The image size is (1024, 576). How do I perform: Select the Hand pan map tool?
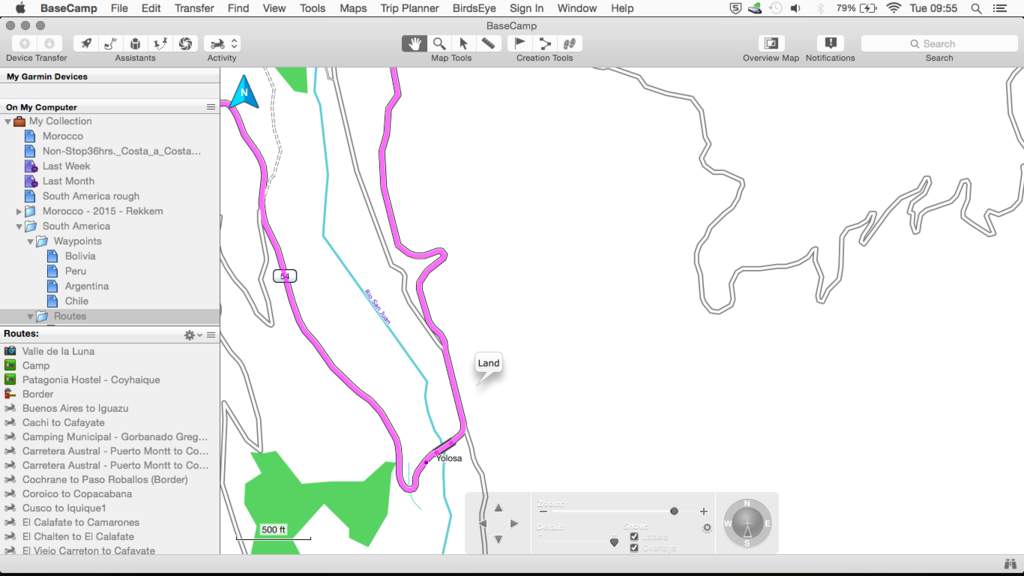[x=414, y=44]
